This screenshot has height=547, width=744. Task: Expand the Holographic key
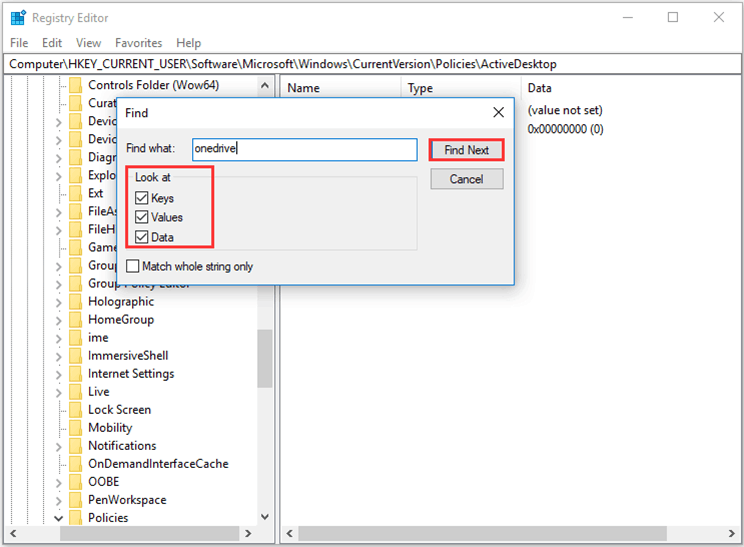[x=58, y=302]
